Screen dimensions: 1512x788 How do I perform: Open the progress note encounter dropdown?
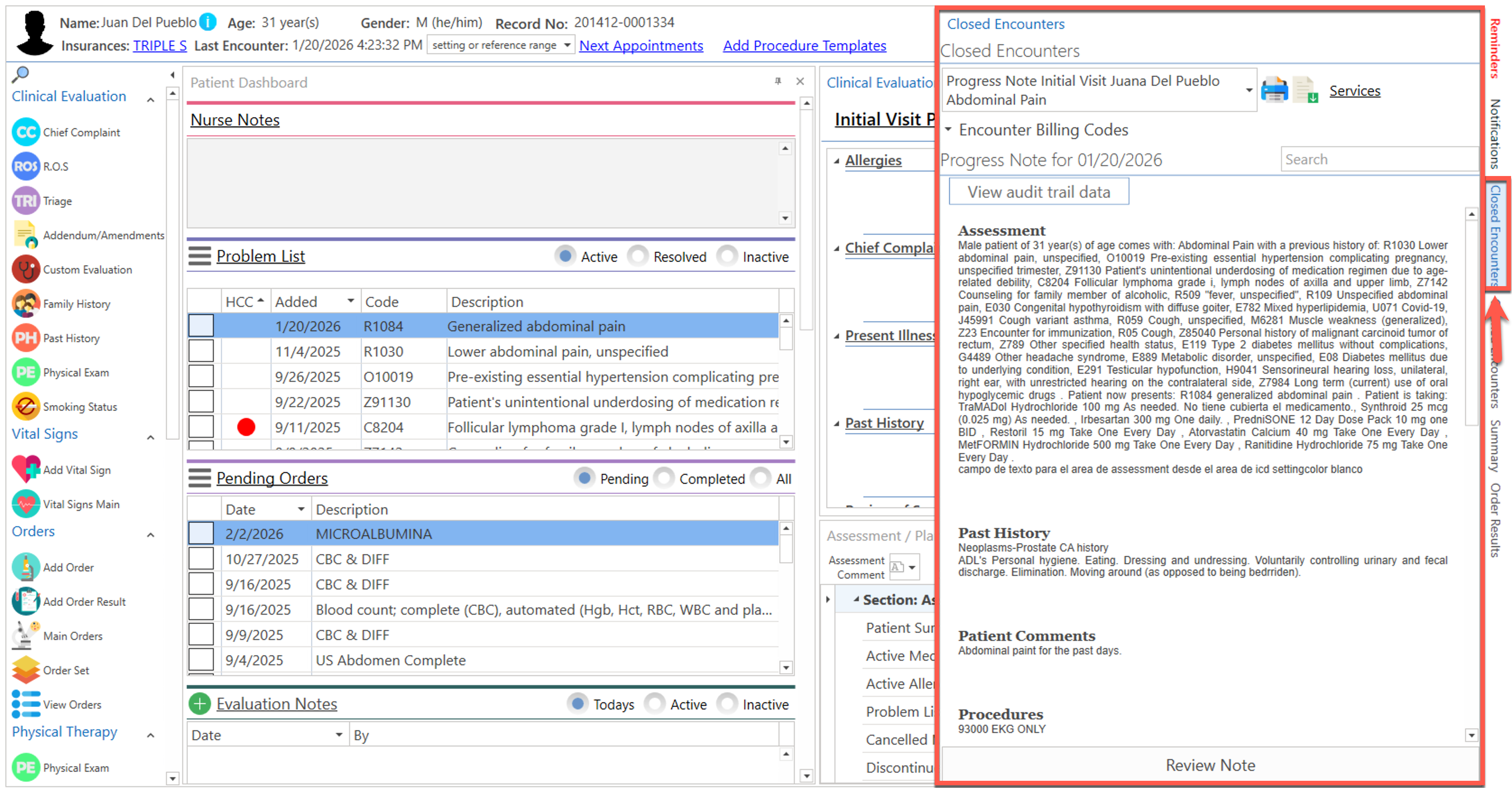pyautogui.click(x=1249, y=90)
